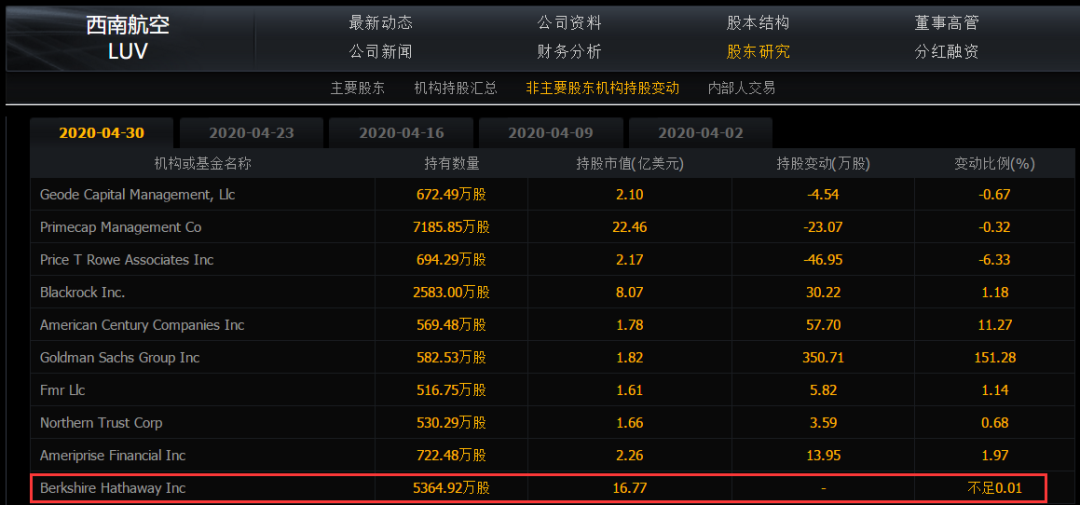Click the 516.75万股 holding value
The height and width of the screenshot is (505, 1080).
point(451,391)
